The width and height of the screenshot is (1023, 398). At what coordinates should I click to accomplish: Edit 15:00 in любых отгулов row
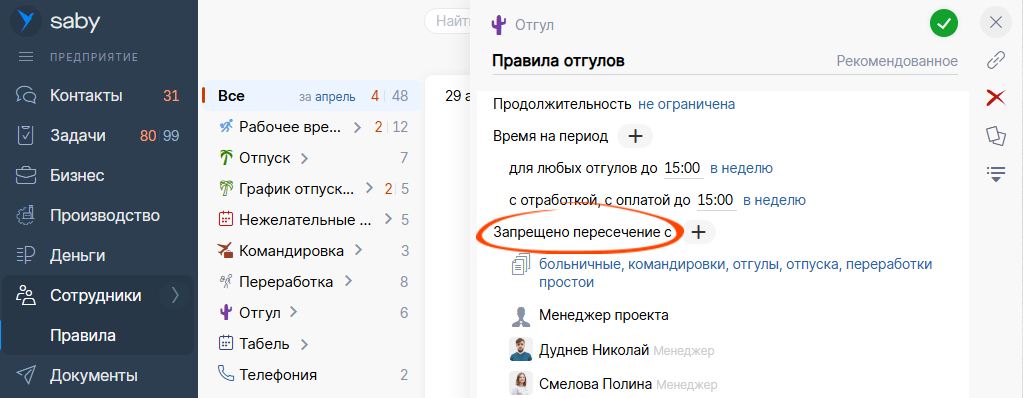click(682, 168)
